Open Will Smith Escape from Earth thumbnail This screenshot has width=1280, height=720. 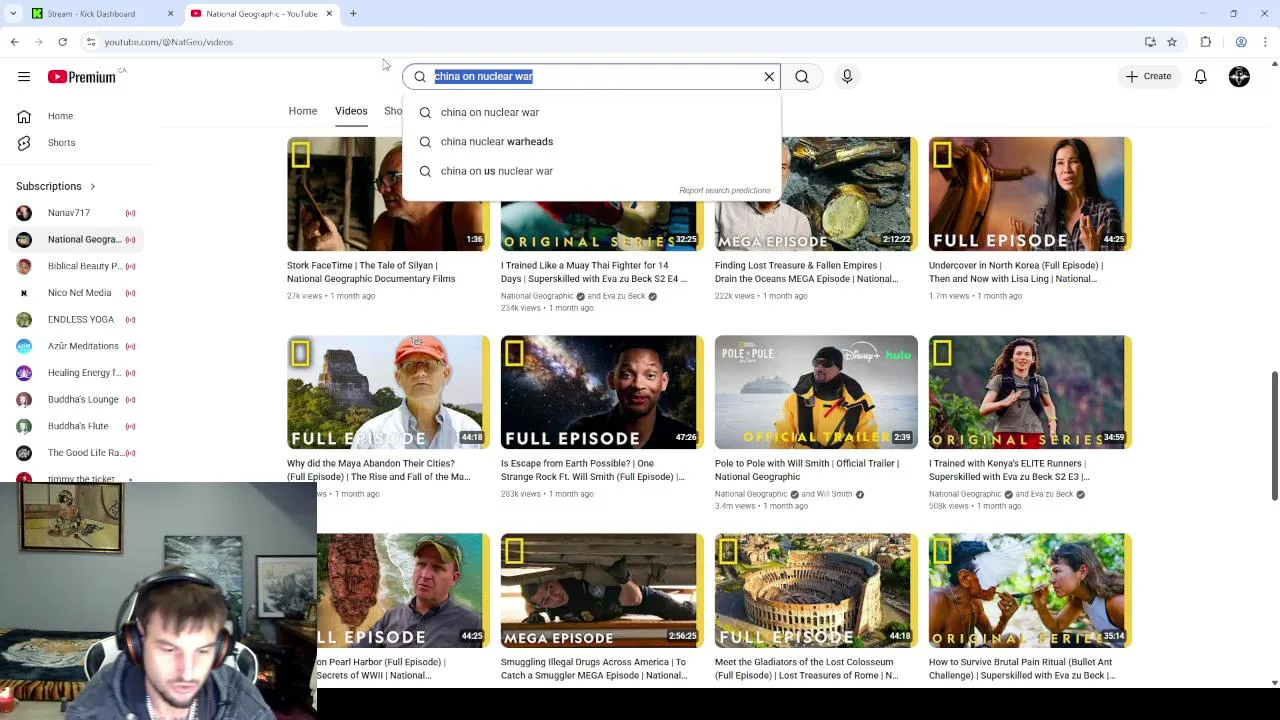point(602,392)
